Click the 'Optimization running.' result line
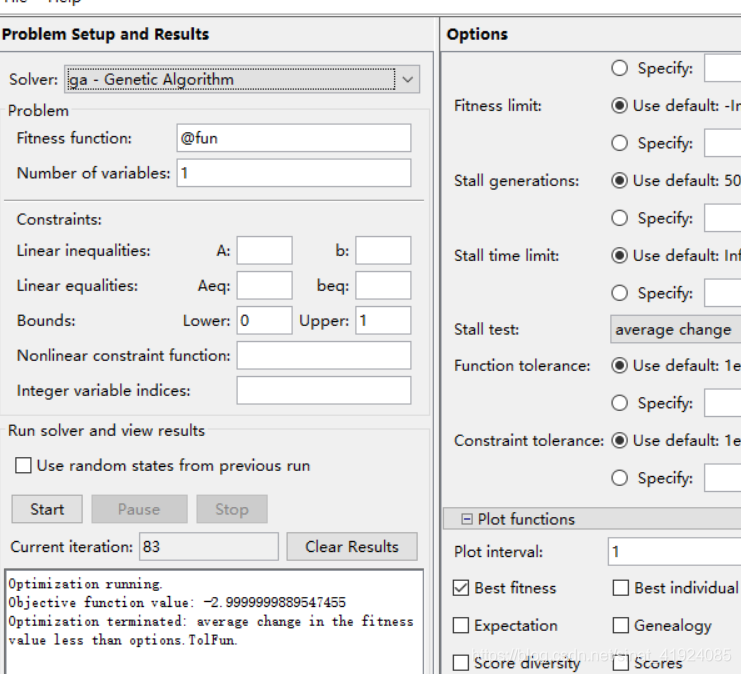The height and width of the screenshot is (674, 741). point(85,584)
